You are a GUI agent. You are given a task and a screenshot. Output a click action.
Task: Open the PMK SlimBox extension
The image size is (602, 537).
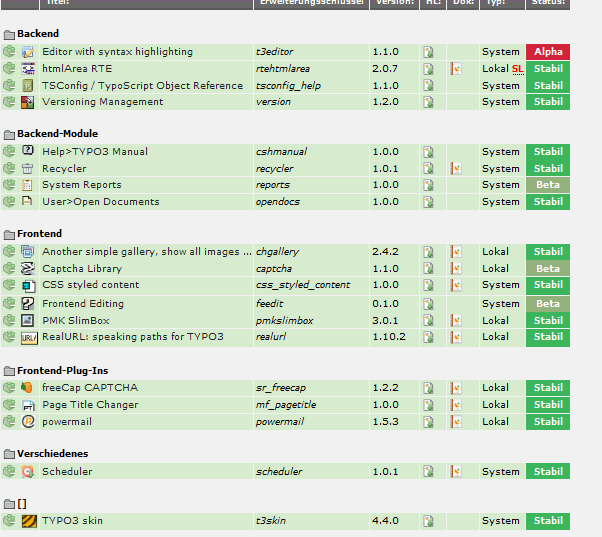coord(76,321)
